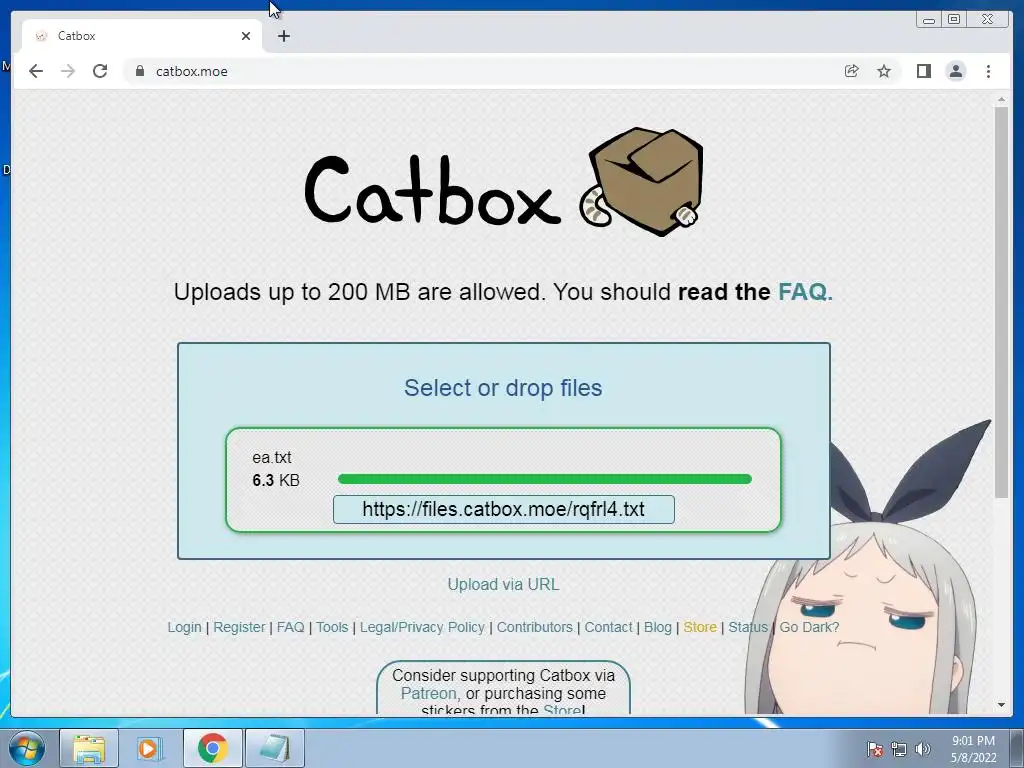
Task: Switch to Chrome in the taskbar
Action: [x=212, y=748]
